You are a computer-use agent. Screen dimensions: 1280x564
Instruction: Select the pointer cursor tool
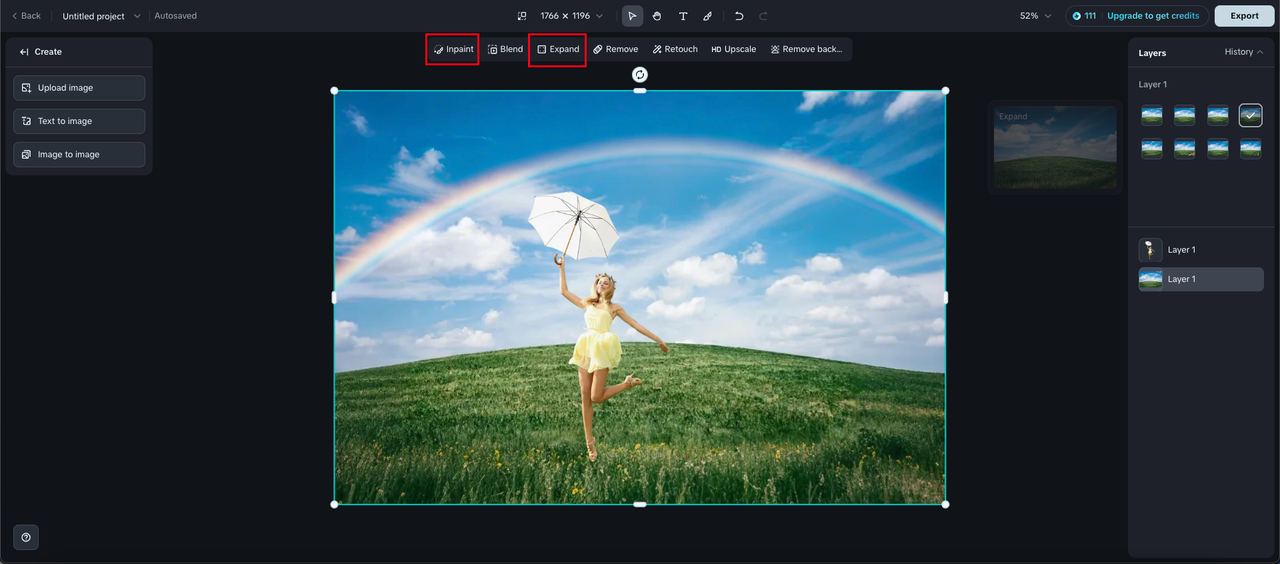632,16
